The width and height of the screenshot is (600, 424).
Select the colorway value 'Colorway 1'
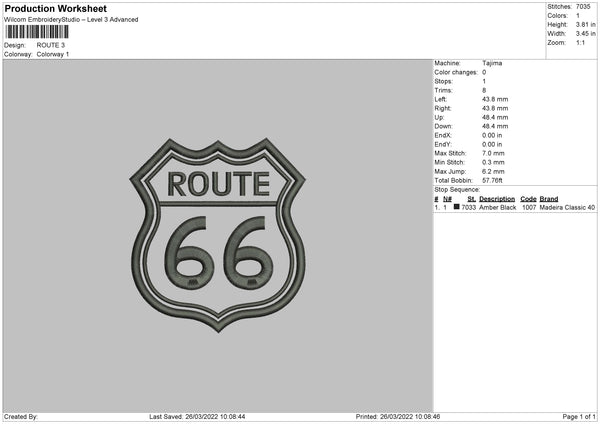point(53,54)
